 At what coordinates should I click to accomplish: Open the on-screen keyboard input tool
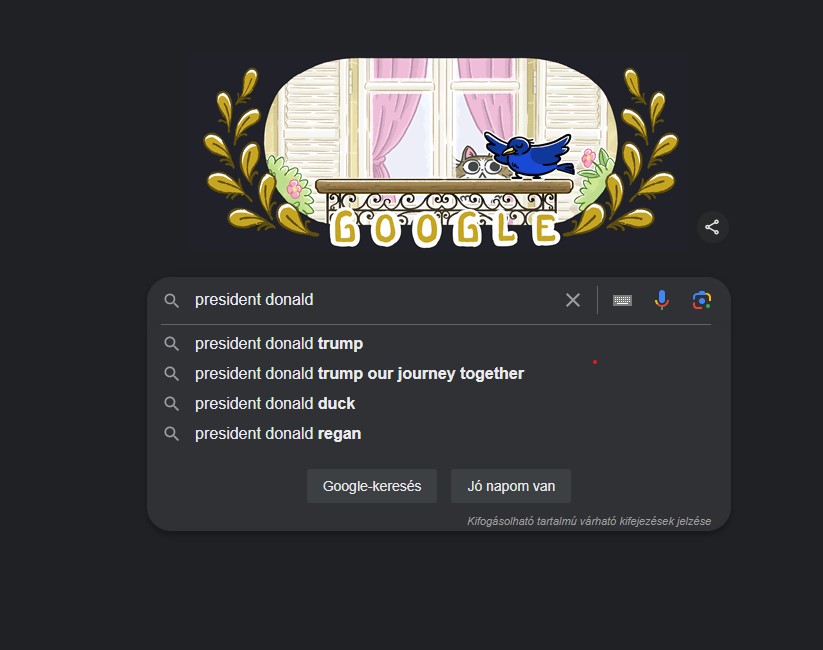622,300
